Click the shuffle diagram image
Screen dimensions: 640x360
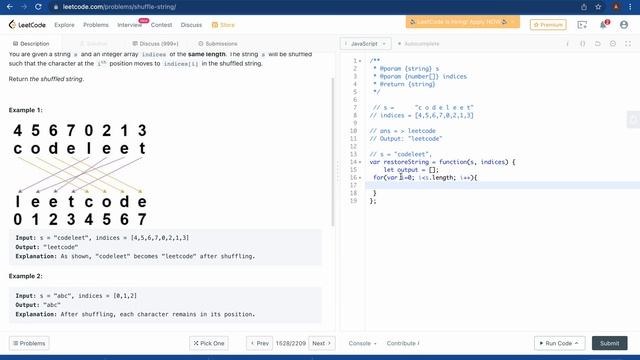point(80,175)
